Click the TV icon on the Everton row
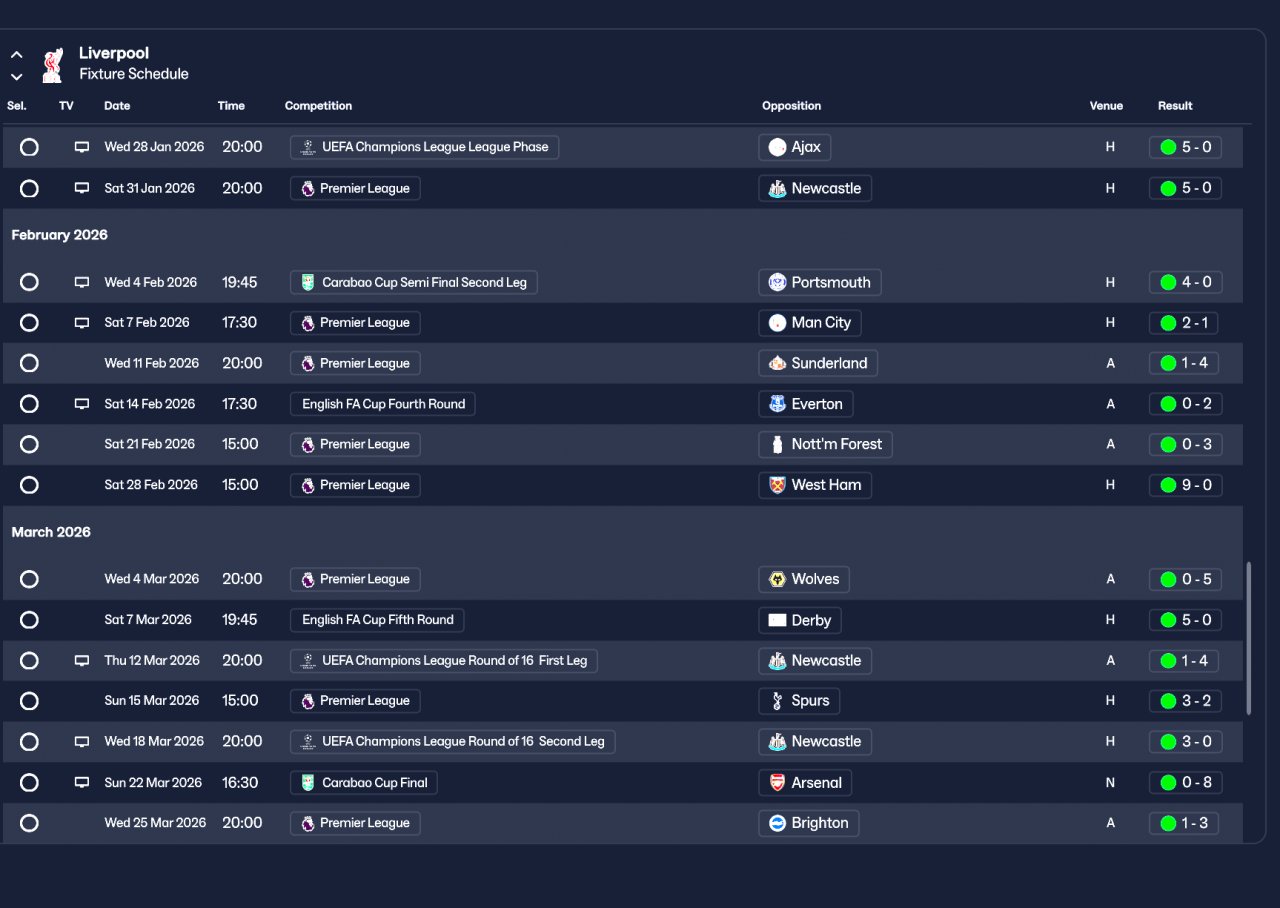 click(82, 404)
